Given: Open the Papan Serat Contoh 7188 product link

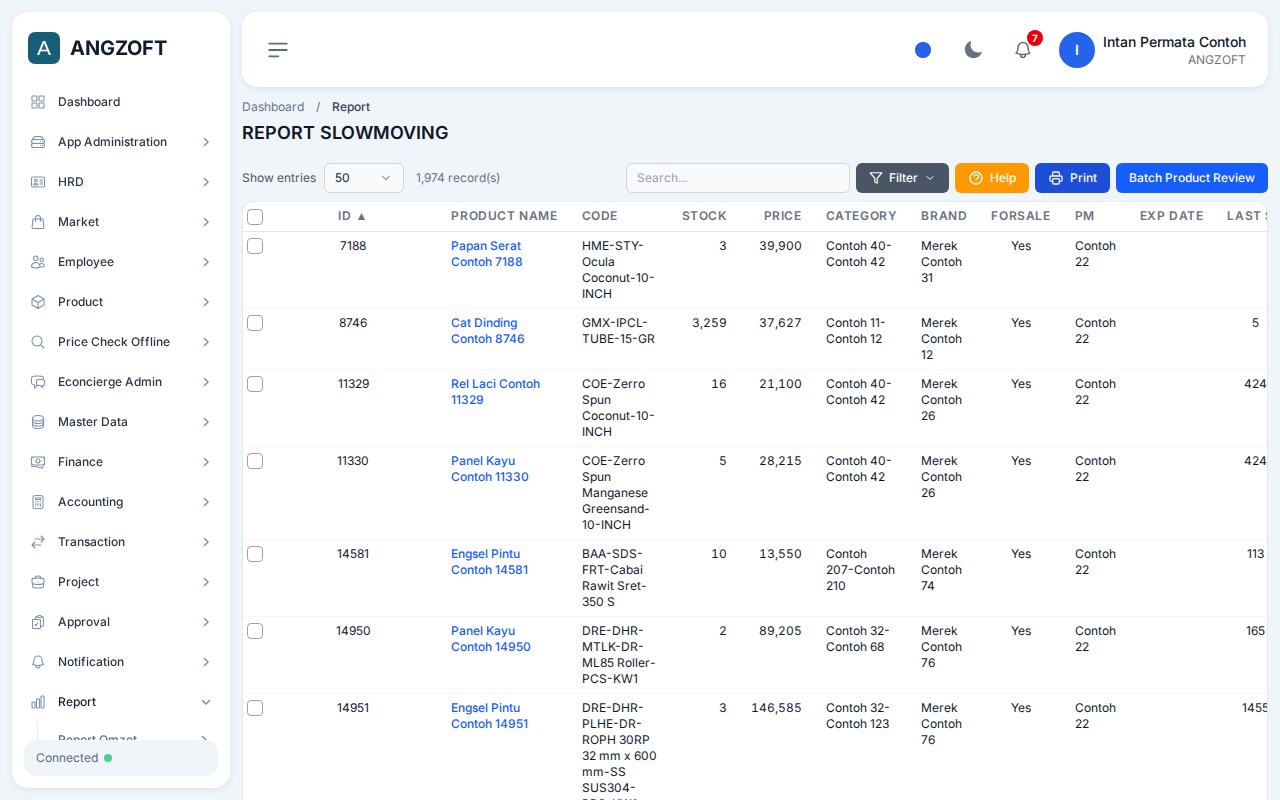Looking at the screenshot, I should [x=487, y=254].
